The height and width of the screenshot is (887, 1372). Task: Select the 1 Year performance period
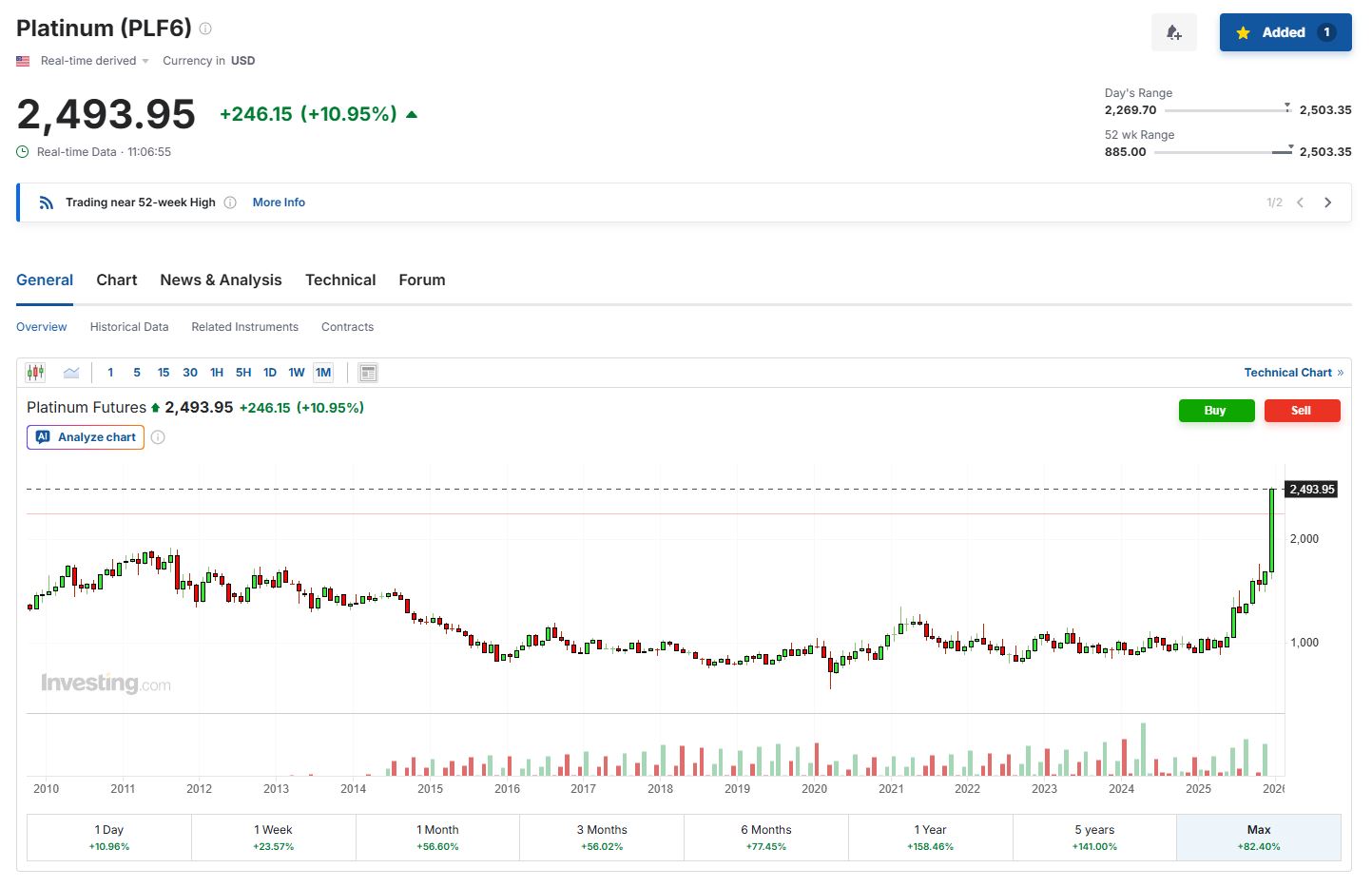click(x=931, y=838)
